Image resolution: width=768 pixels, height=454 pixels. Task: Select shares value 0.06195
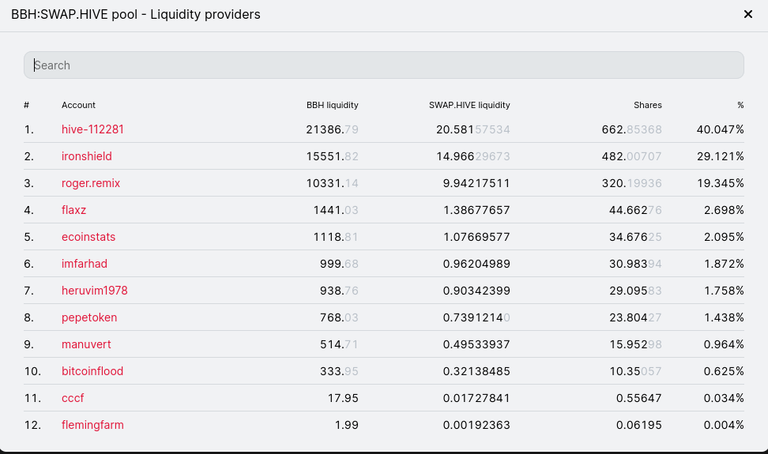(639, 425)
